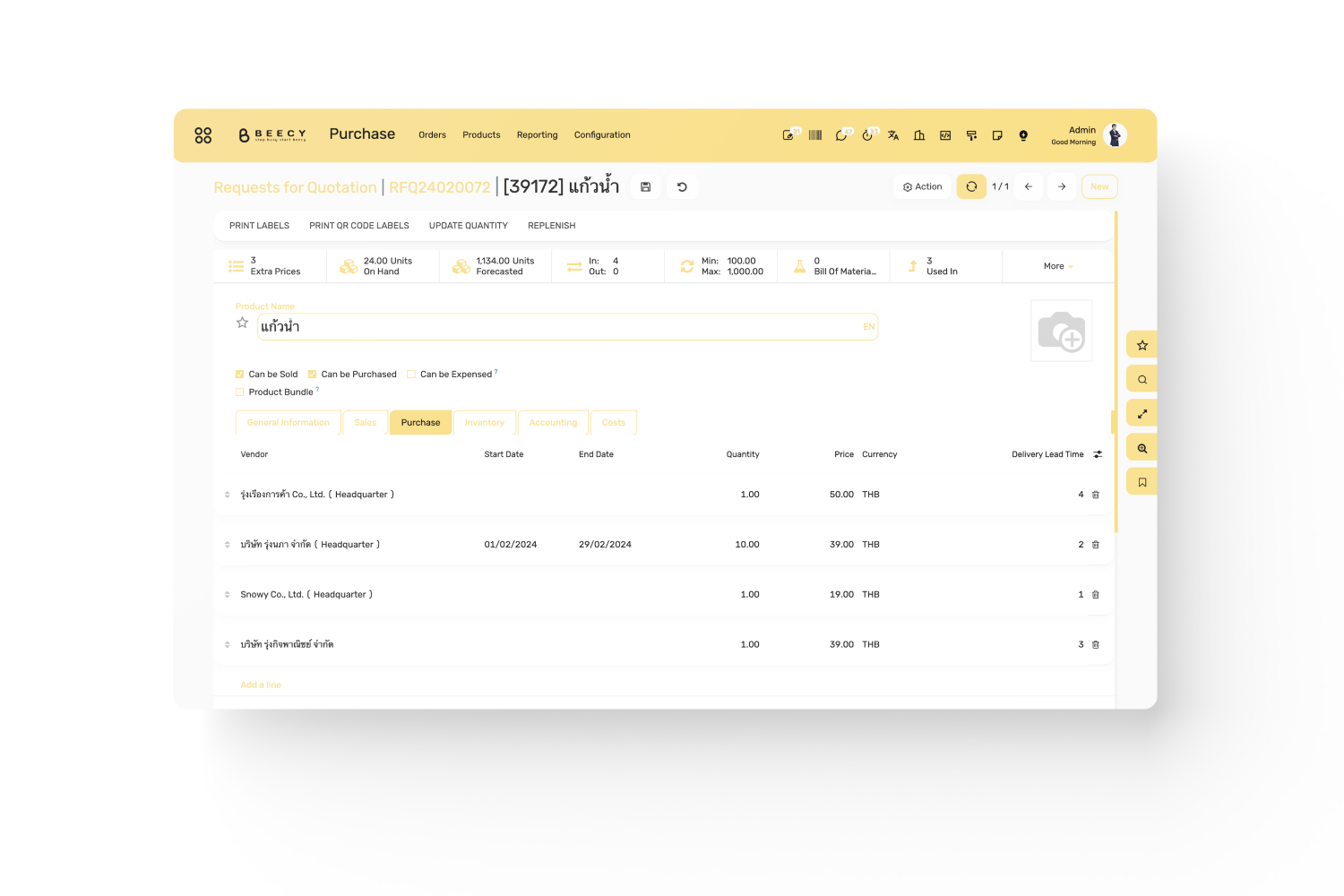Switch to the Inventory tab
Screen dimensions: 1344x896
coord(485,423)
